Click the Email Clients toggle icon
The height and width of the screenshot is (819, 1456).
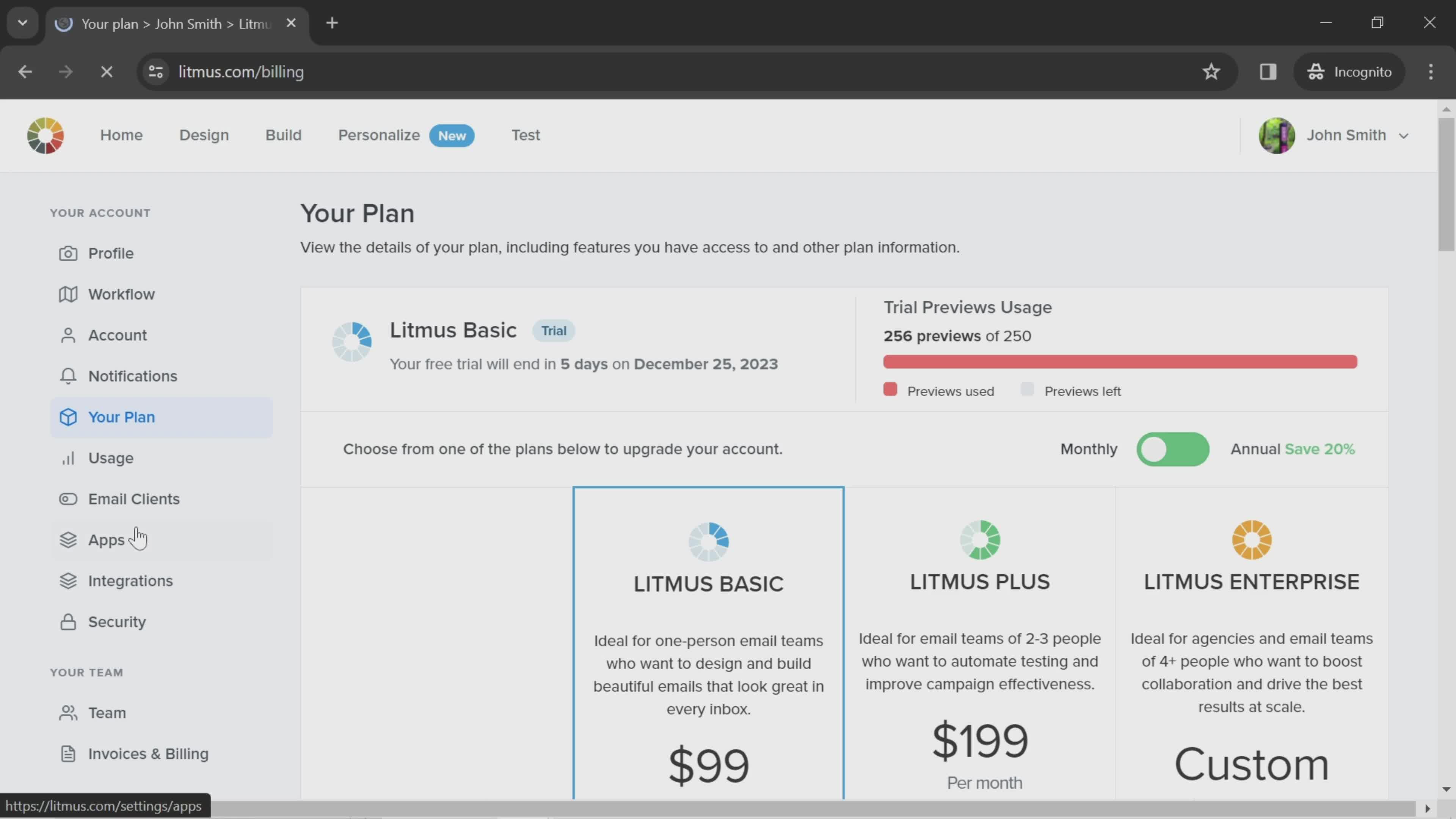68,499
